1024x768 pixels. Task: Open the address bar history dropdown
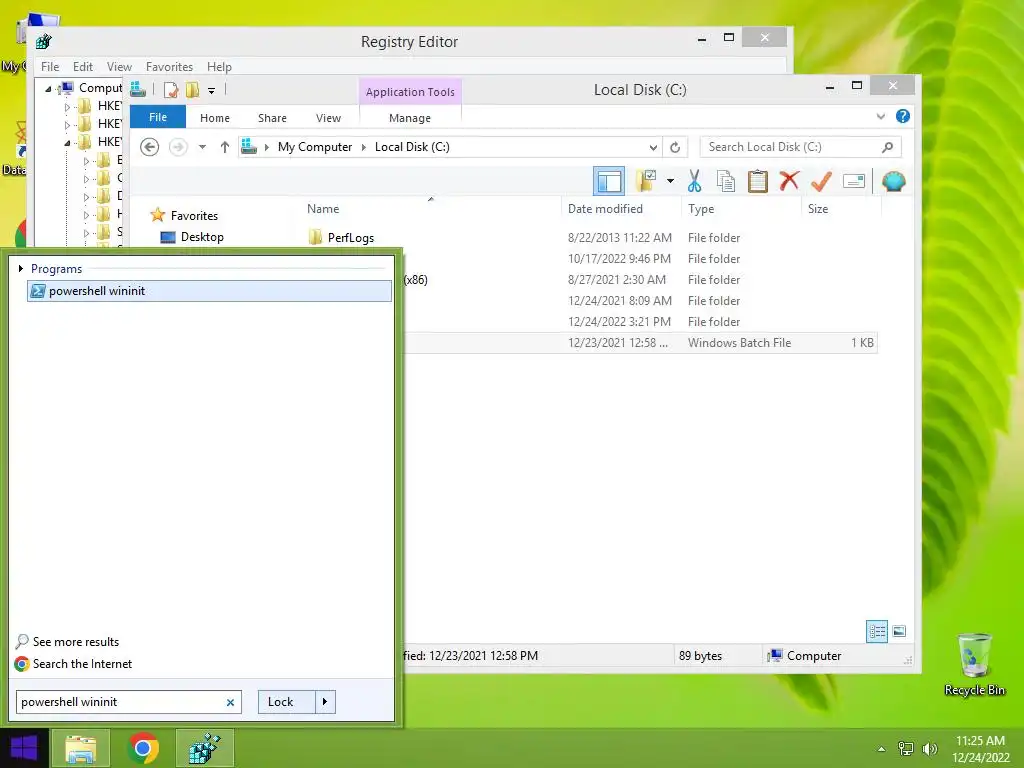tap(652, 148)
